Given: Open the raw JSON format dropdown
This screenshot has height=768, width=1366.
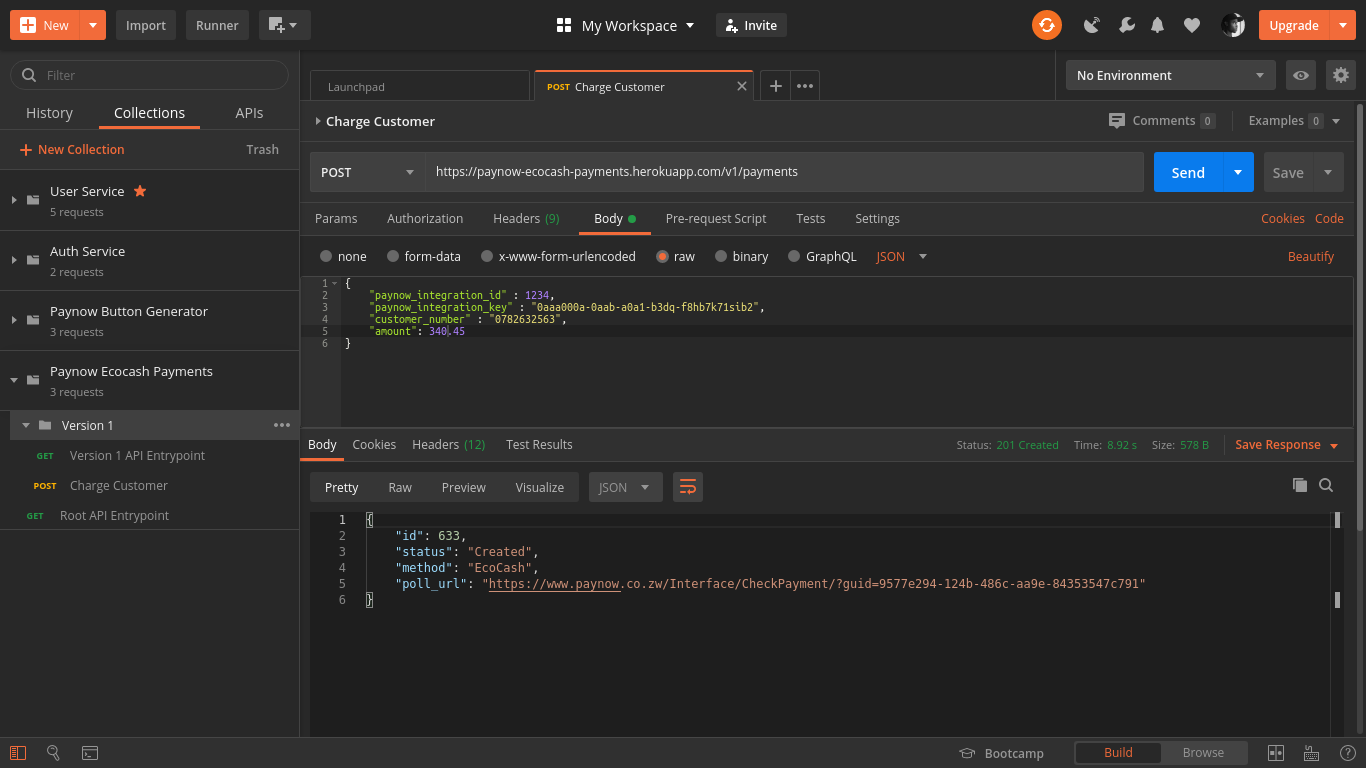Looking at the screenshot, I should pos(901,256).
